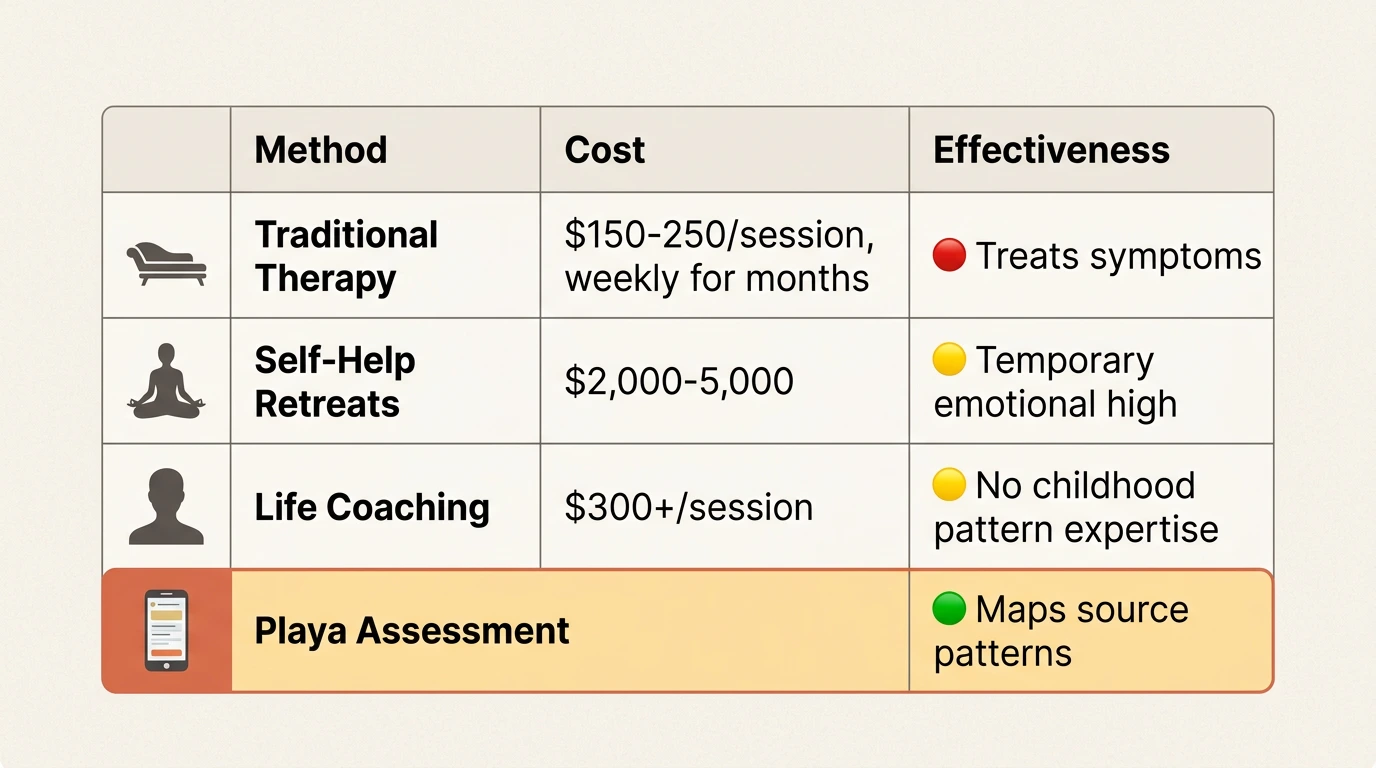Click the yellow dot beside Temporary emotional high
The image size is (1376, 768).
[949, 360]
